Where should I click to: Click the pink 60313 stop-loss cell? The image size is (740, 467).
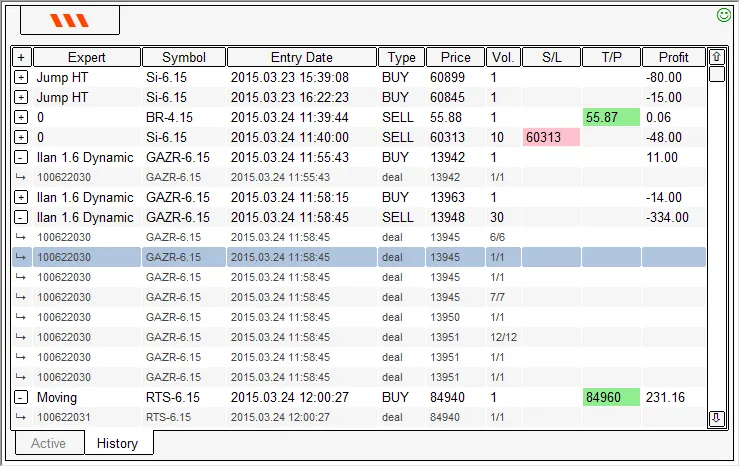pyautogui.click(x=550, y=137)
